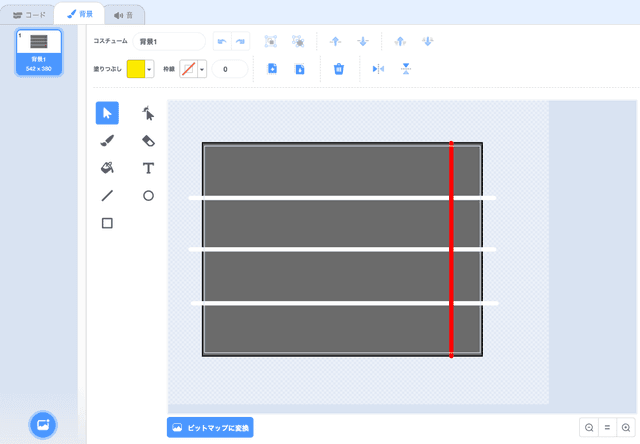
Task: Flip the selection horizontally
Action: coord(378,69)
